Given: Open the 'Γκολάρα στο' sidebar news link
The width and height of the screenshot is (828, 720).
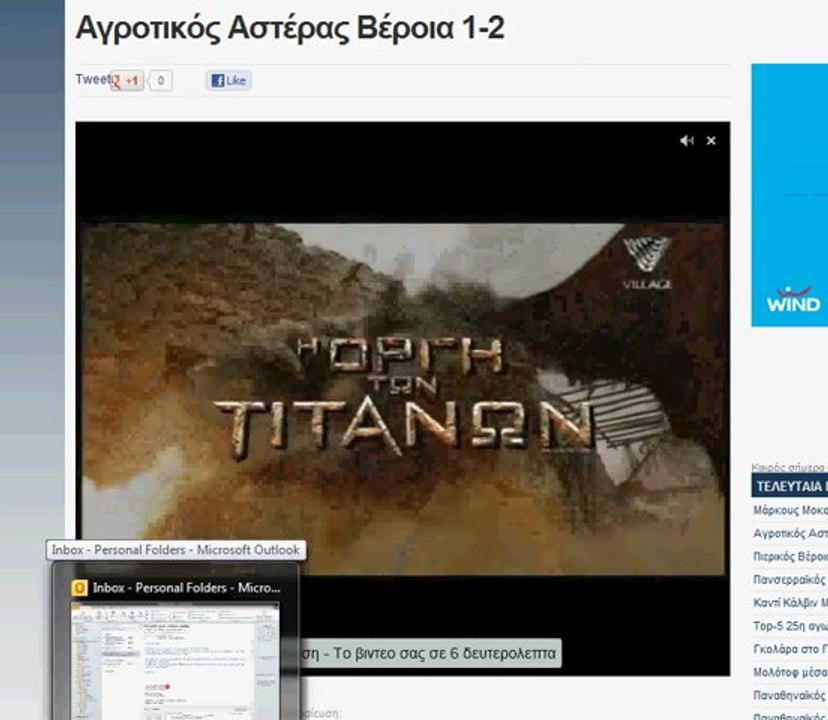Looking at the screenshot, I should pos(791,649).
